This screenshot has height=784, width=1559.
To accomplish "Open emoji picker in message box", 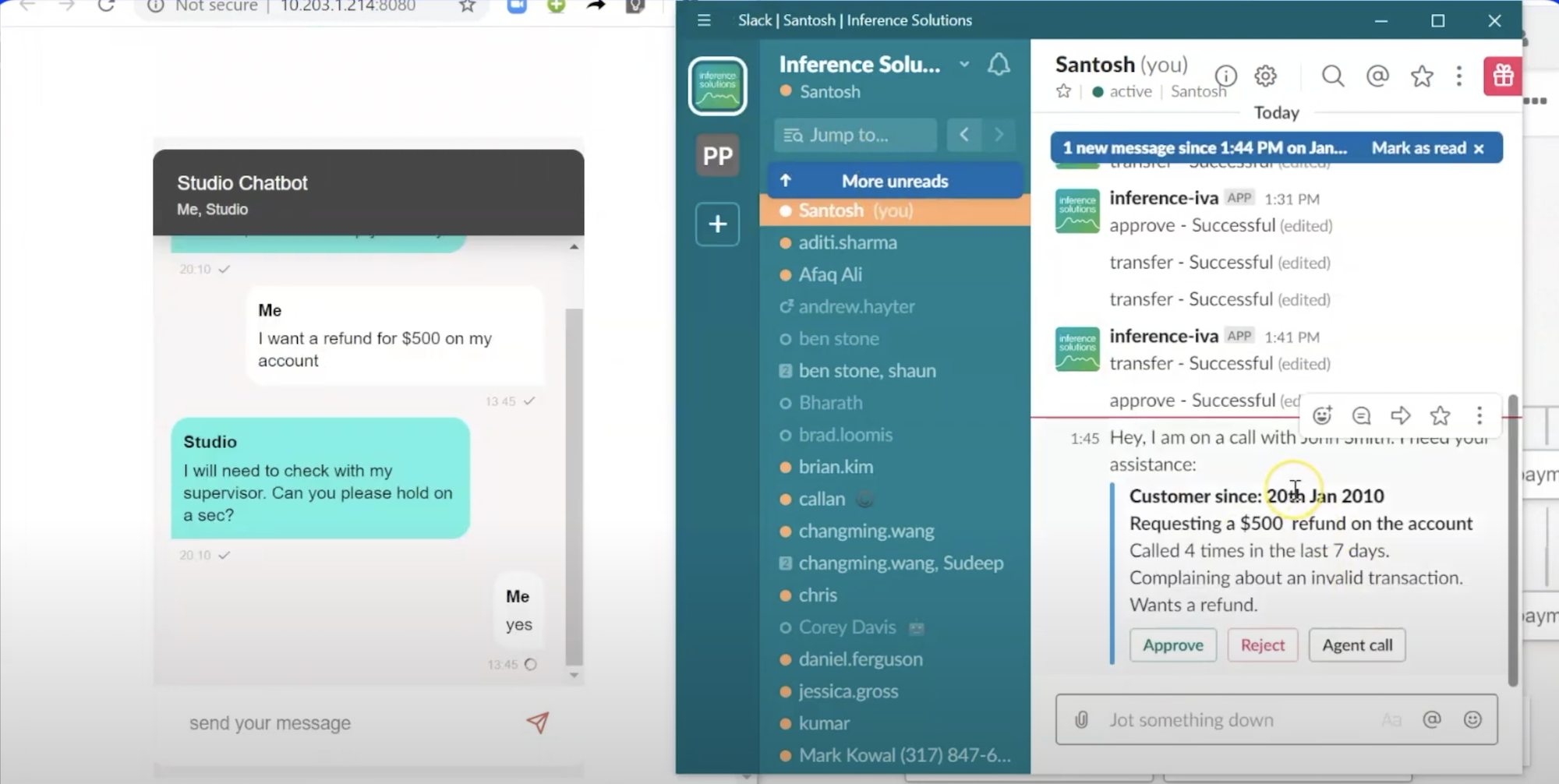I will (1472, 719).
